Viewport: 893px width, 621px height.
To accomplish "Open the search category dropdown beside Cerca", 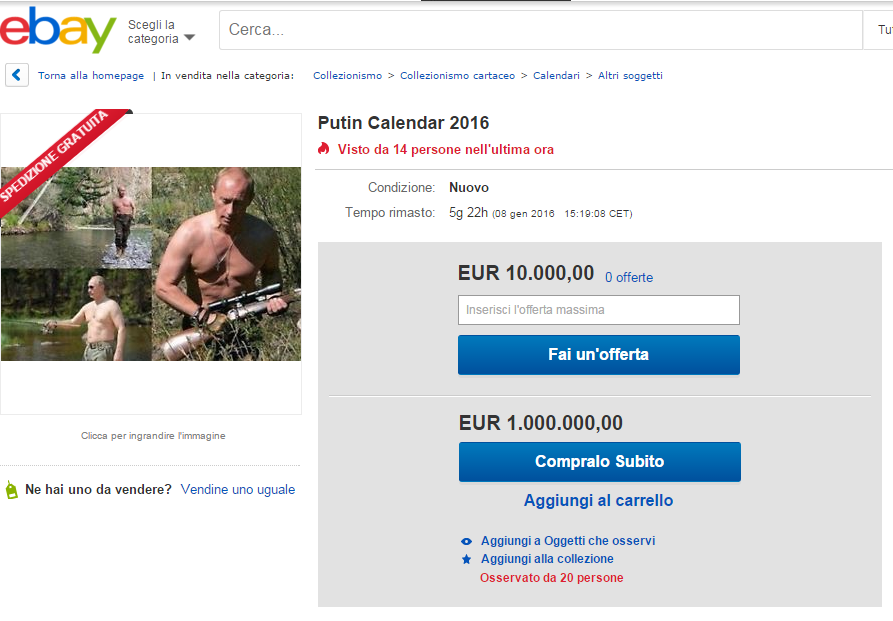I will click(x=882, y=30).
